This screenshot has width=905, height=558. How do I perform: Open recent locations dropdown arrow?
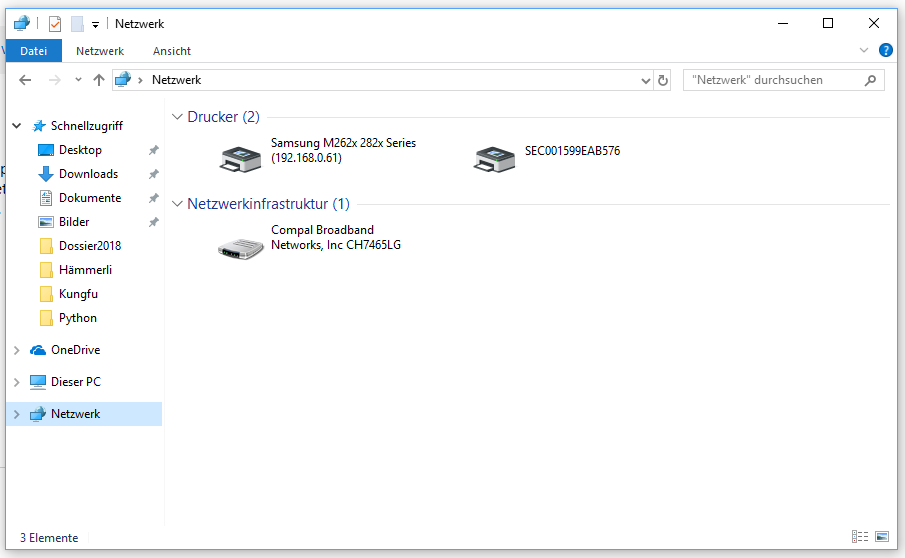click(x=78, y=80)
